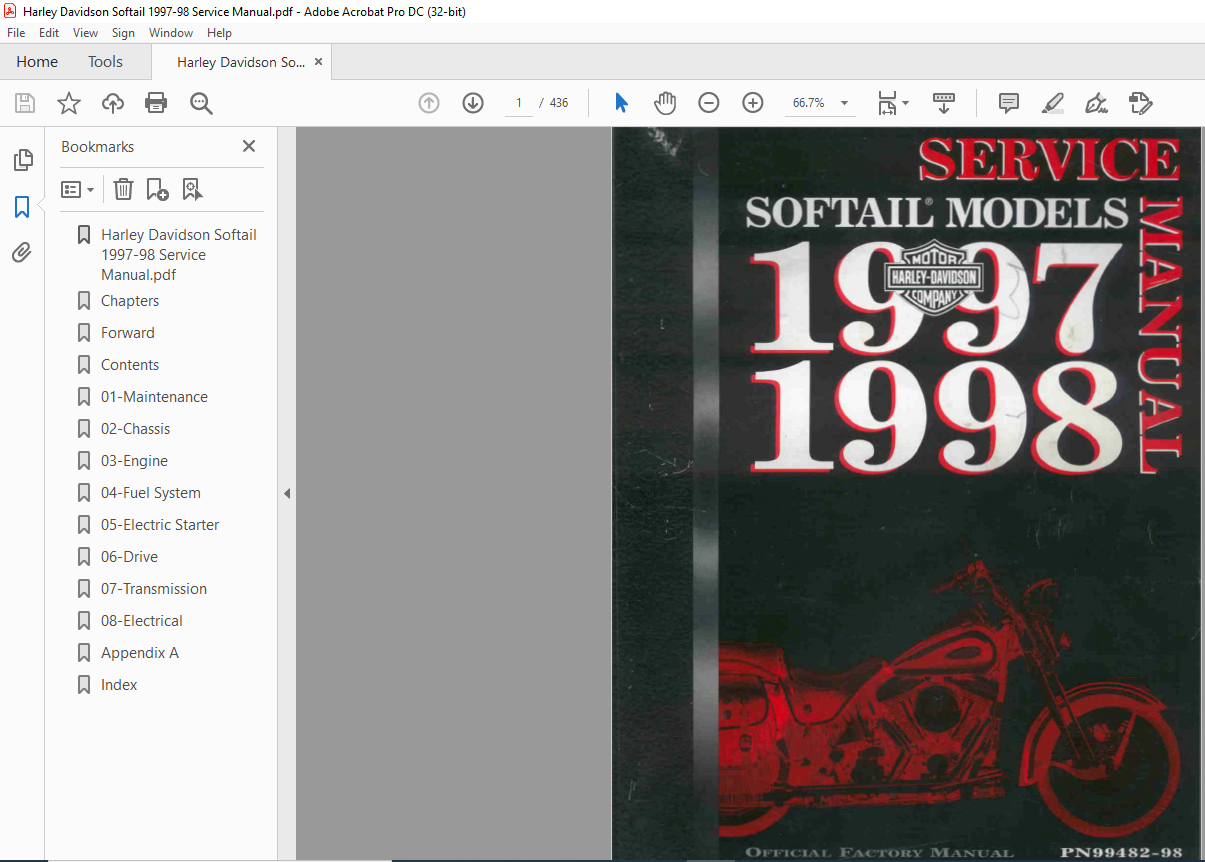The width and height of the screenshot is (1205, 862).
Task: Open the Attachments paperclip panel
Action: click(x=22, y=253)
